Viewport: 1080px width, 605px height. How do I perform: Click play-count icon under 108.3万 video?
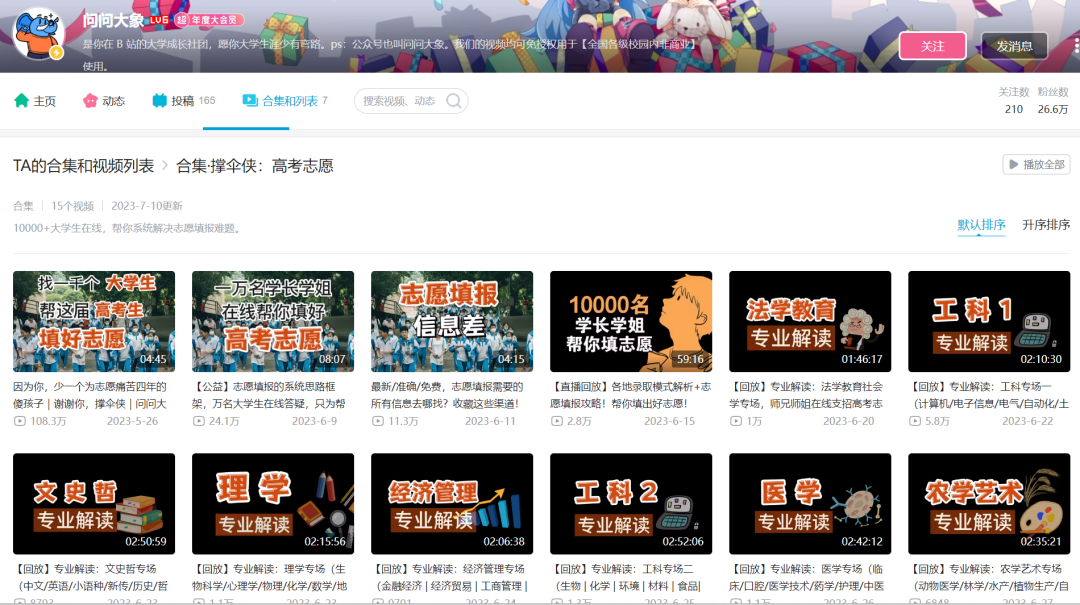(x=20, y=421)
